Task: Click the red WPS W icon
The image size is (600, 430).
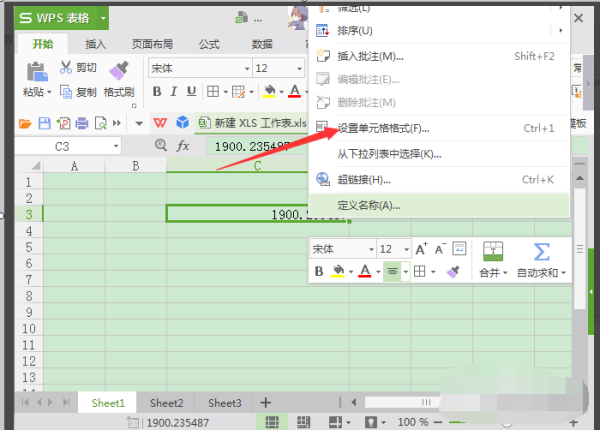Action: 160,123
